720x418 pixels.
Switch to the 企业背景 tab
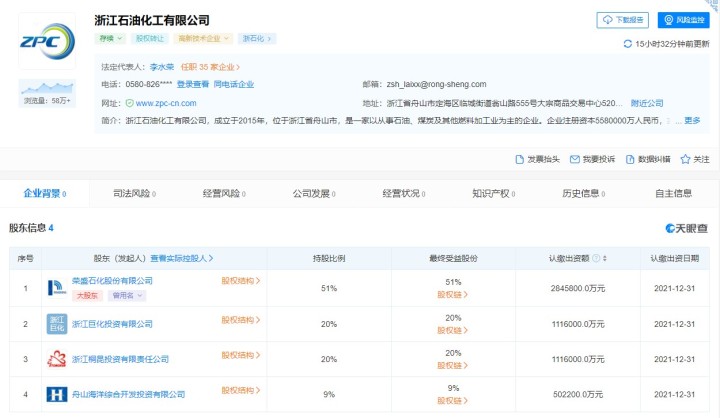click(45, 193)
